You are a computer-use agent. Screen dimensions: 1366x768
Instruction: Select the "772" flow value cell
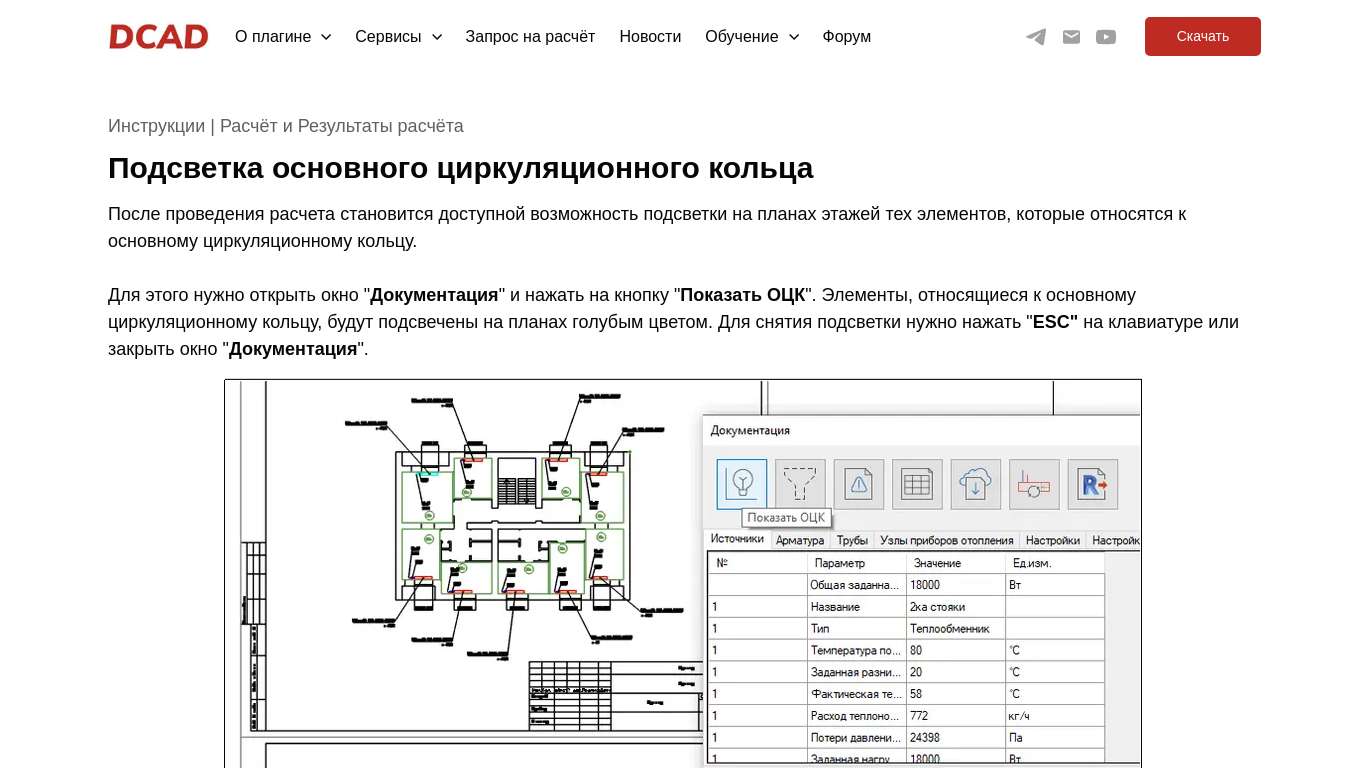pyautogui.click(x=955, y=716)
